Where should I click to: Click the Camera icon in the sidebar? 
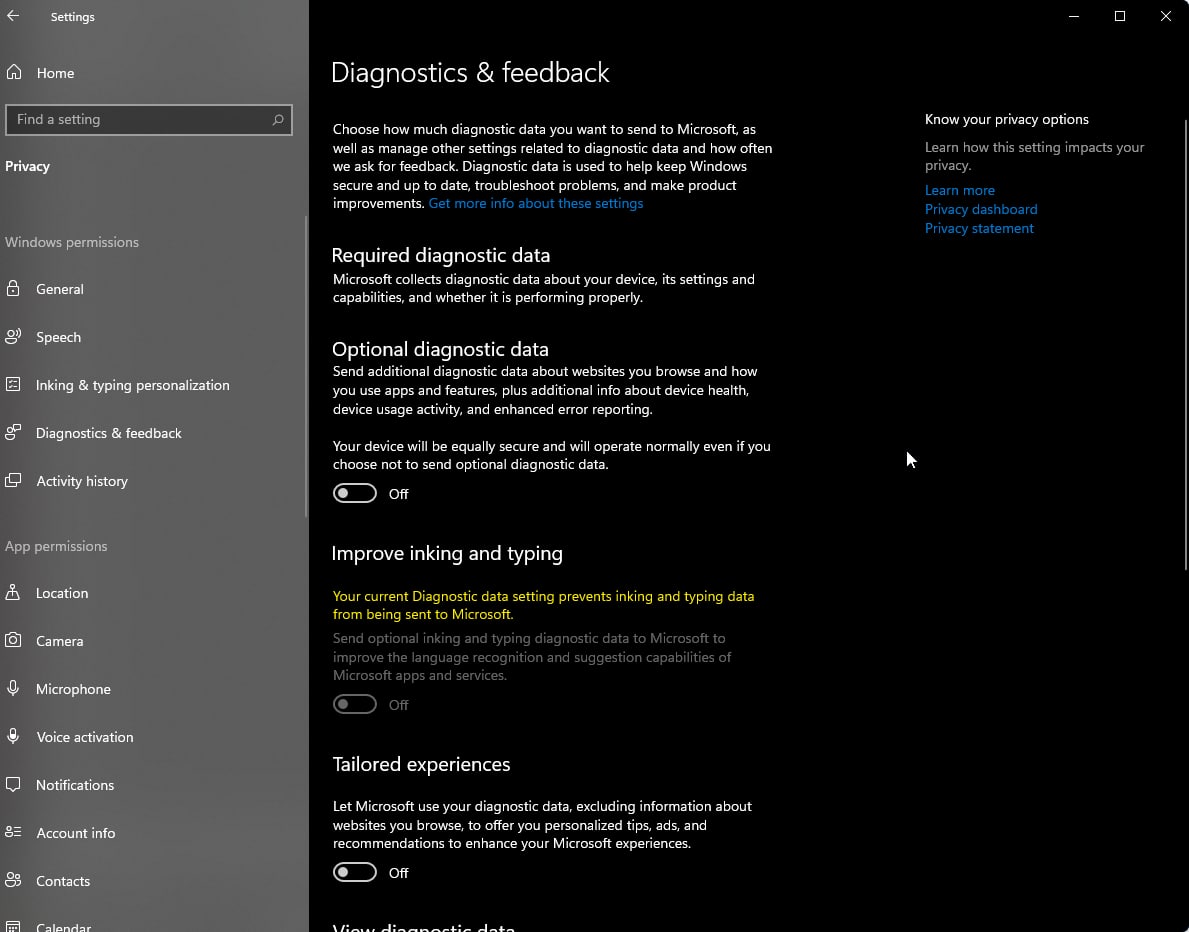(x=13, y=640)
